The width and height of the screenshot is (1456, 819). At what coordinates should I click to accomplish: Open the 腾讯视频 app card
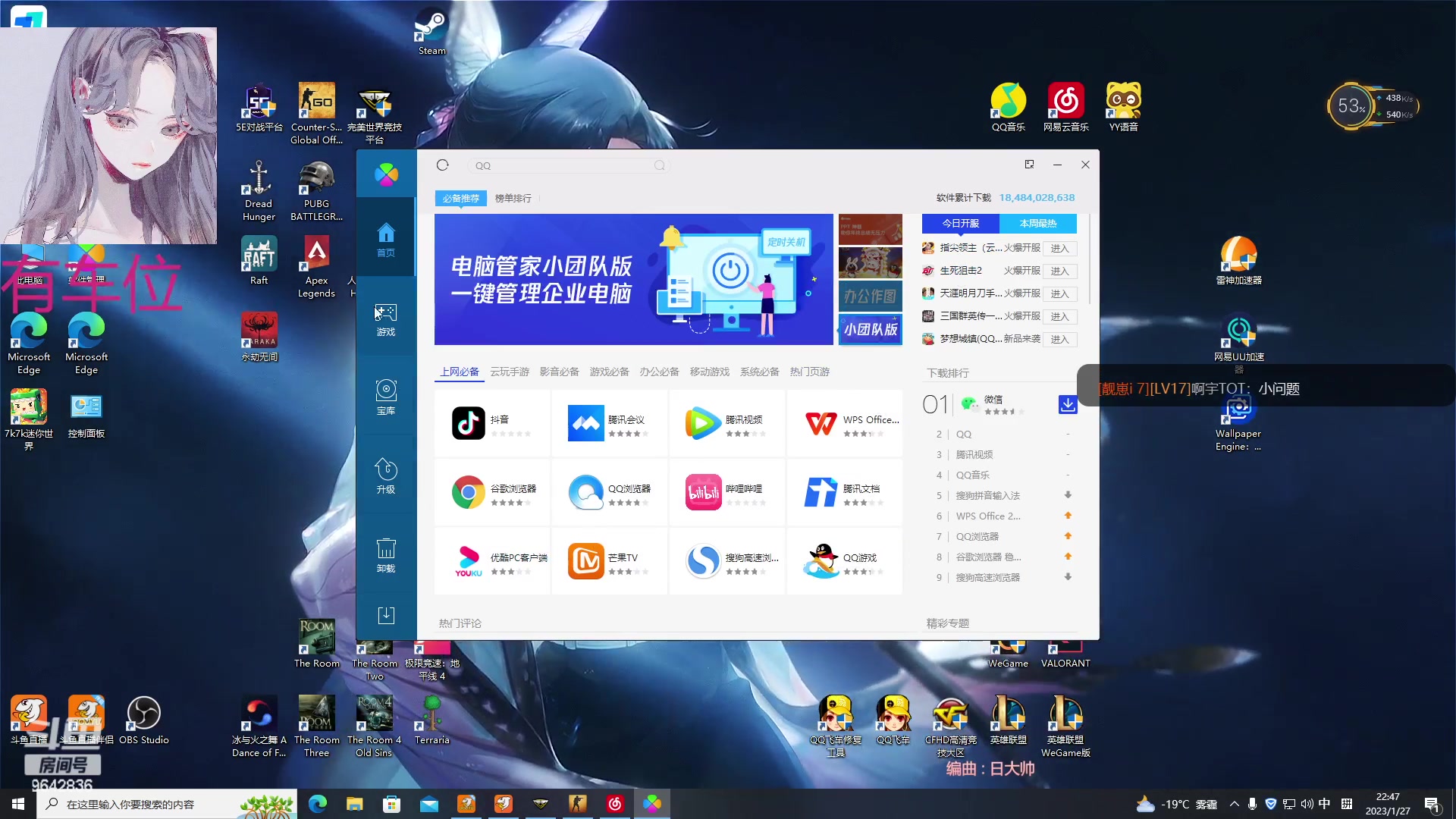pos(727,423)
